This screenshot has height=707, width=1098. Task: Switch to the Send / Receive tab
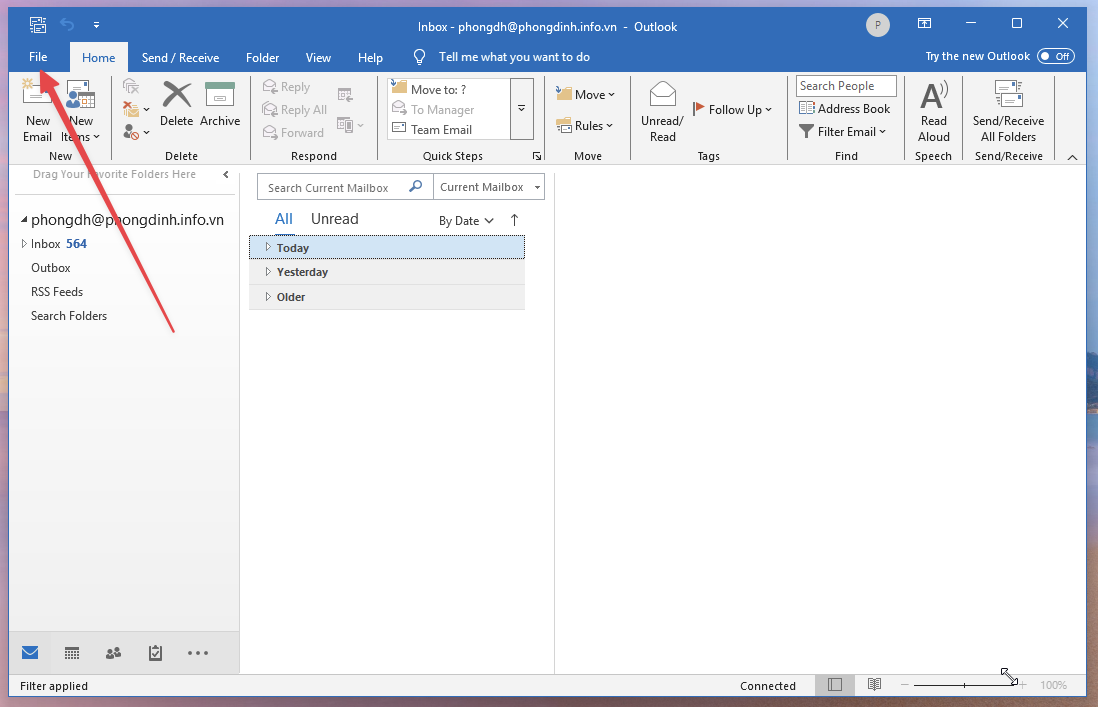[180, 58]
